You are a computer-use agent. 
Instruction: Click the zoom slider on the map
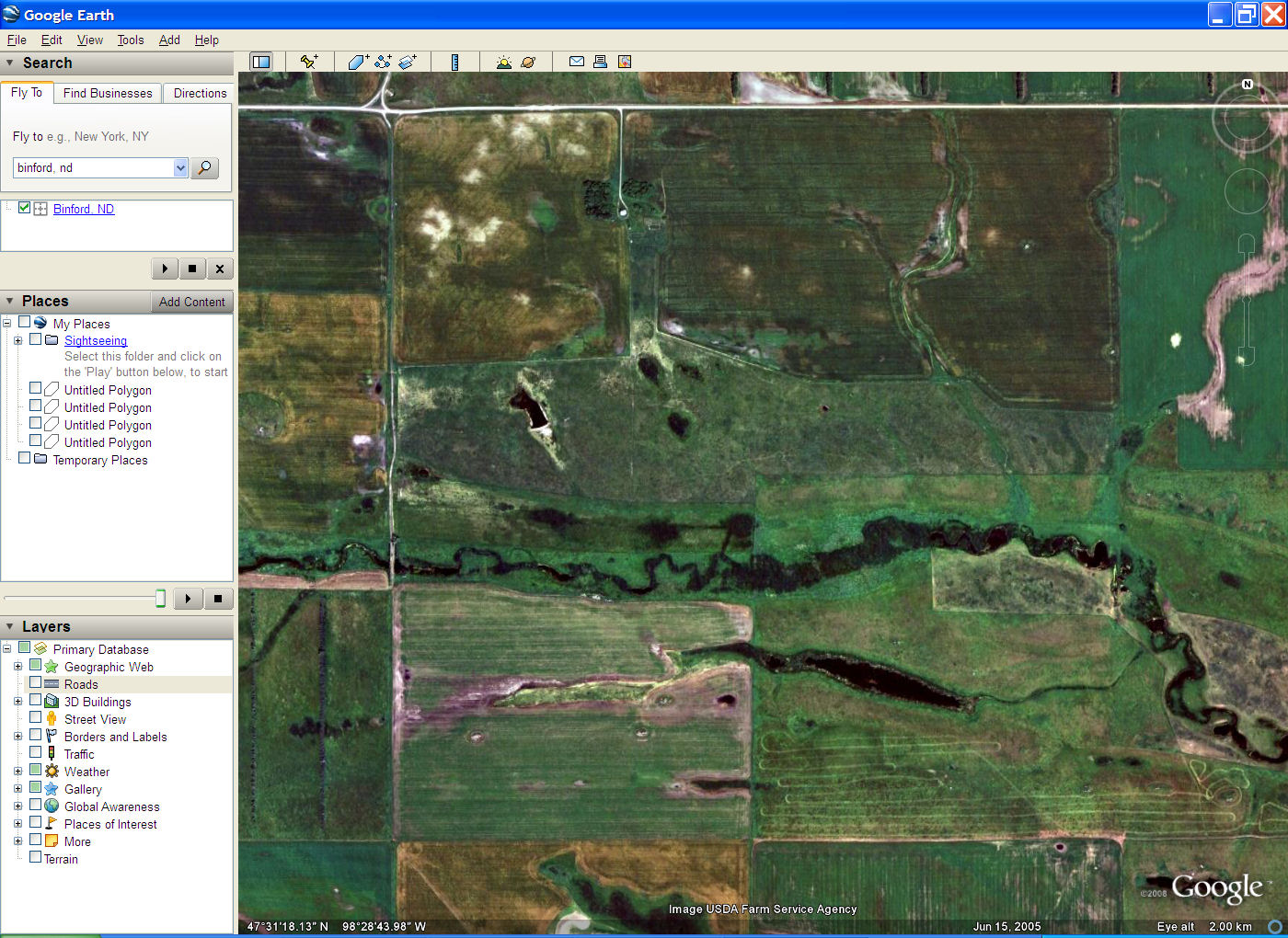pos(1247,299)
